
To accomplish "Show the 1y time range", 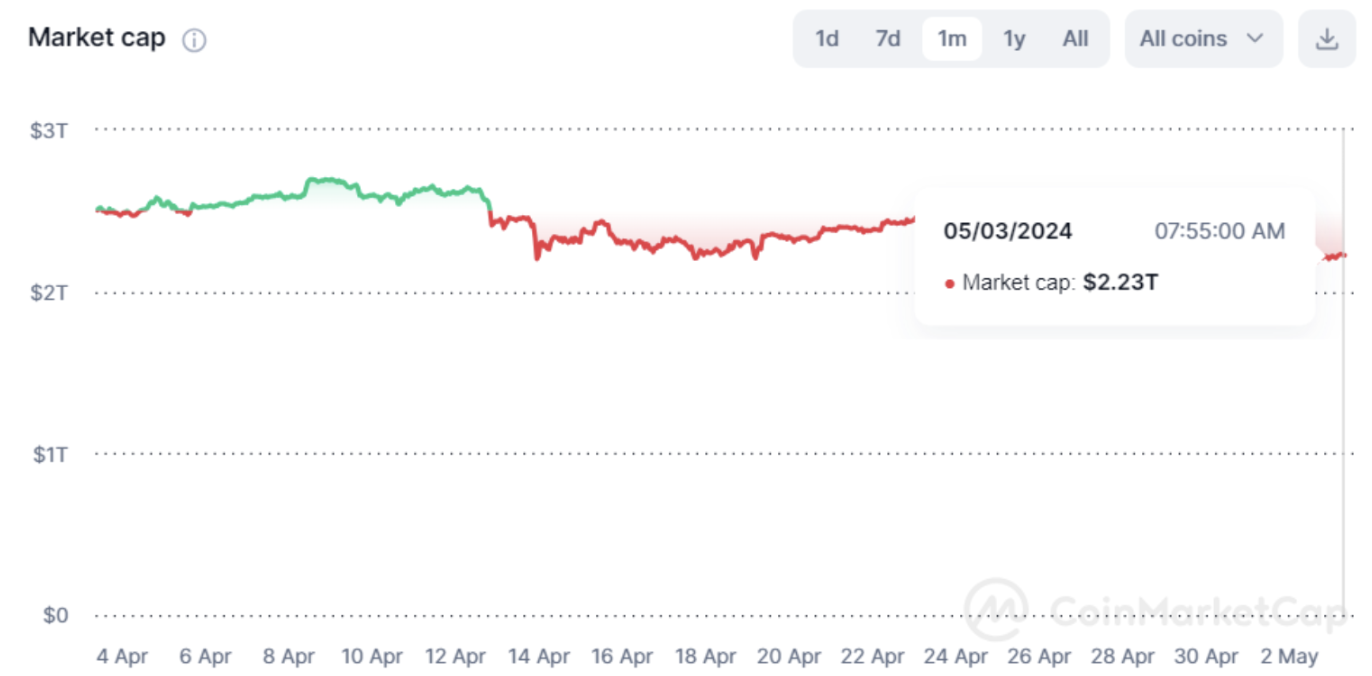I will [x=1014, y=39].
